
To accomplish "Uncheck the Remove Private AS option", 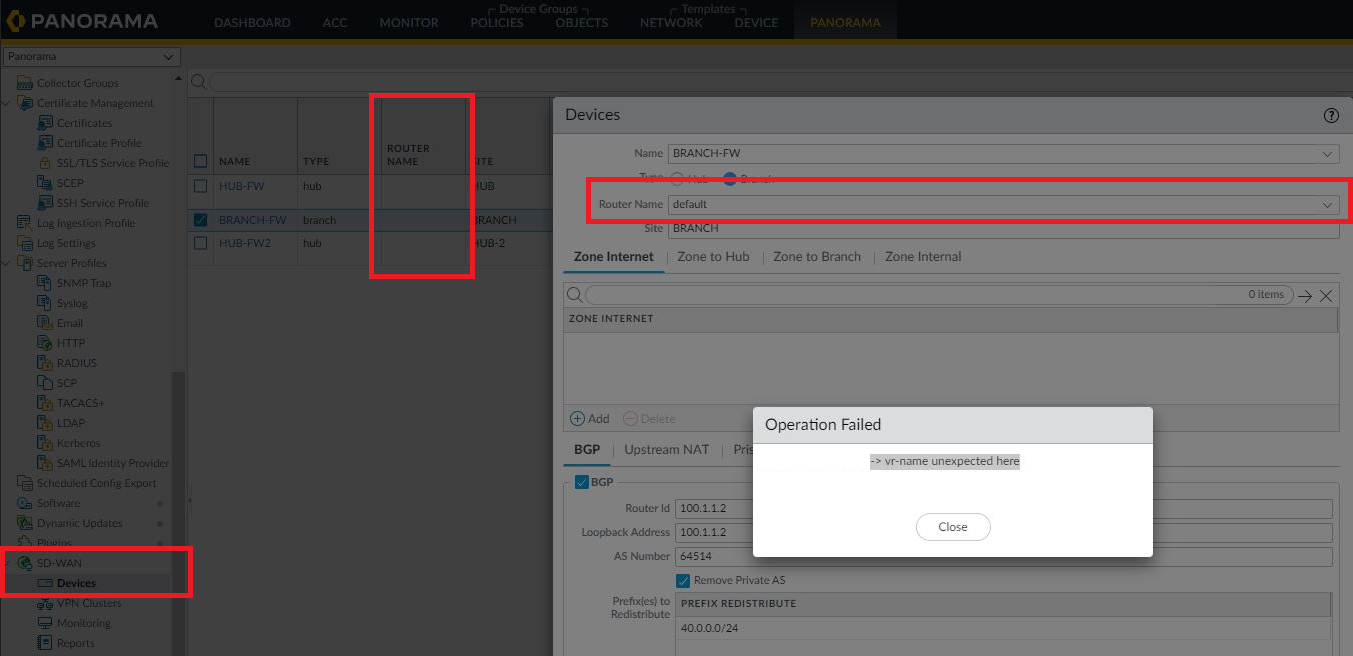I will [x=683, y=580].
